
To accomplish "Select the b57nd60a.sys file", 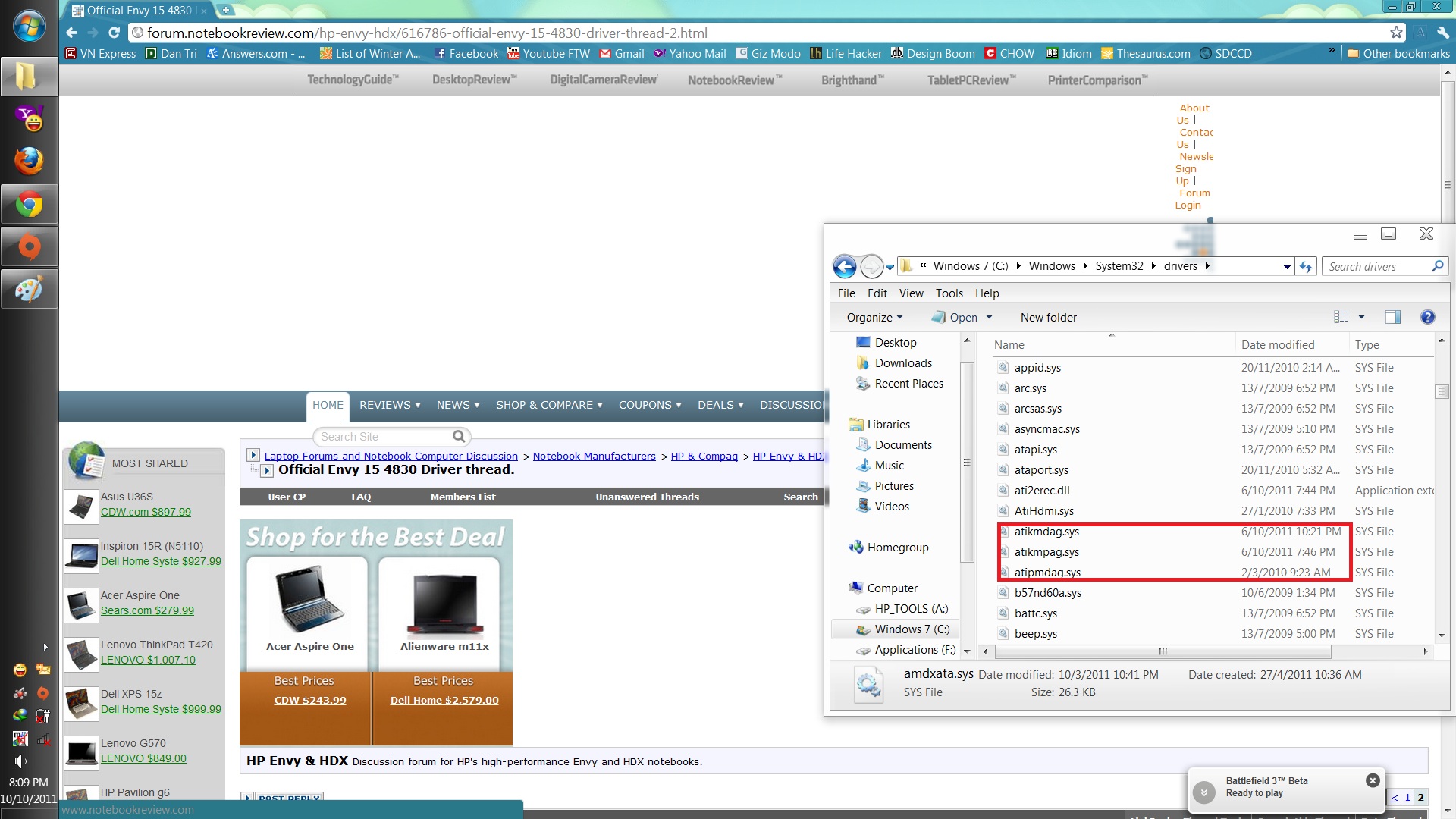I will 1047,593.
